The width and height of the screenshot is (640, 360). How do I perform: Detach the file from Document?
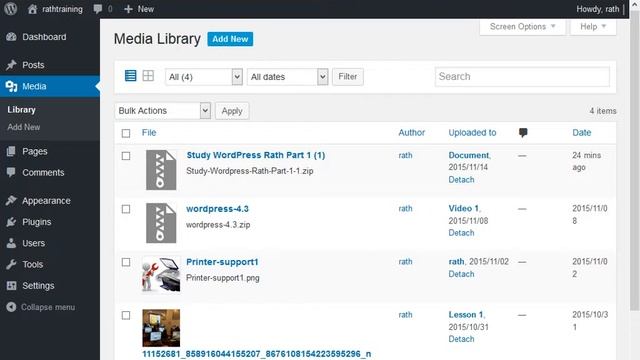click(x=461, y=180)
